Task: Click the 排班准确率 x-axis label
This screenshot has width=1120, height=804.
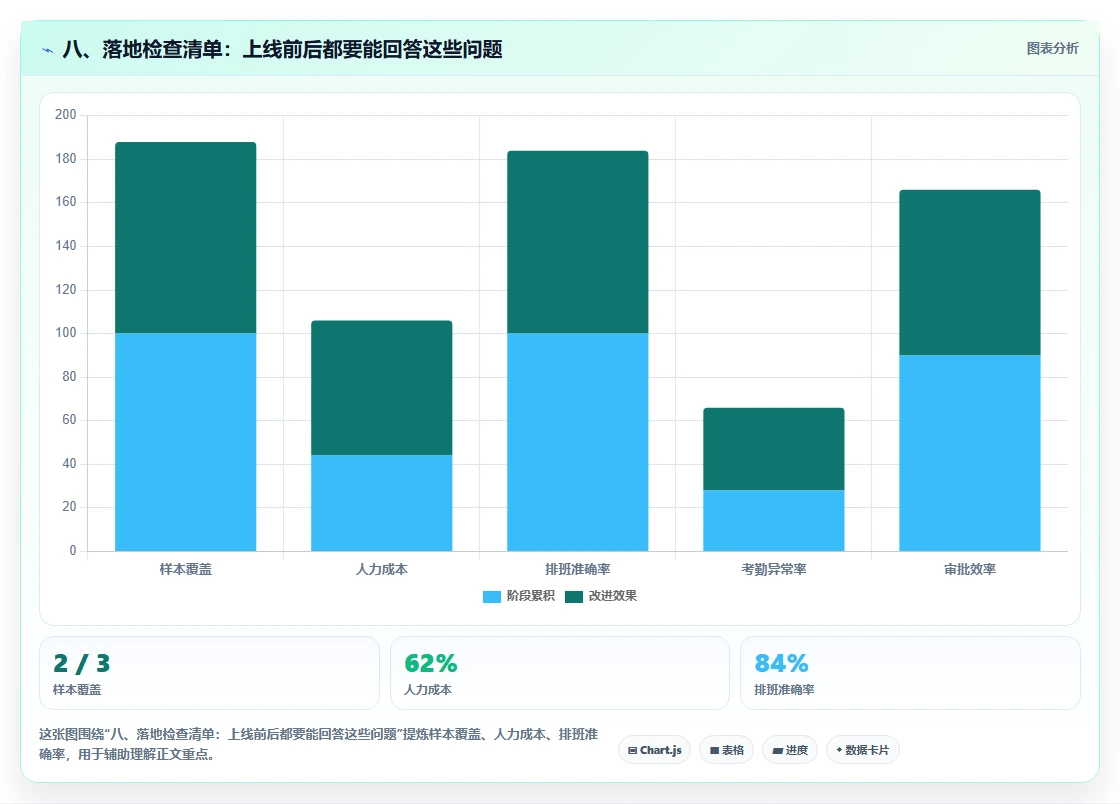Action: (x=578, y=569)
